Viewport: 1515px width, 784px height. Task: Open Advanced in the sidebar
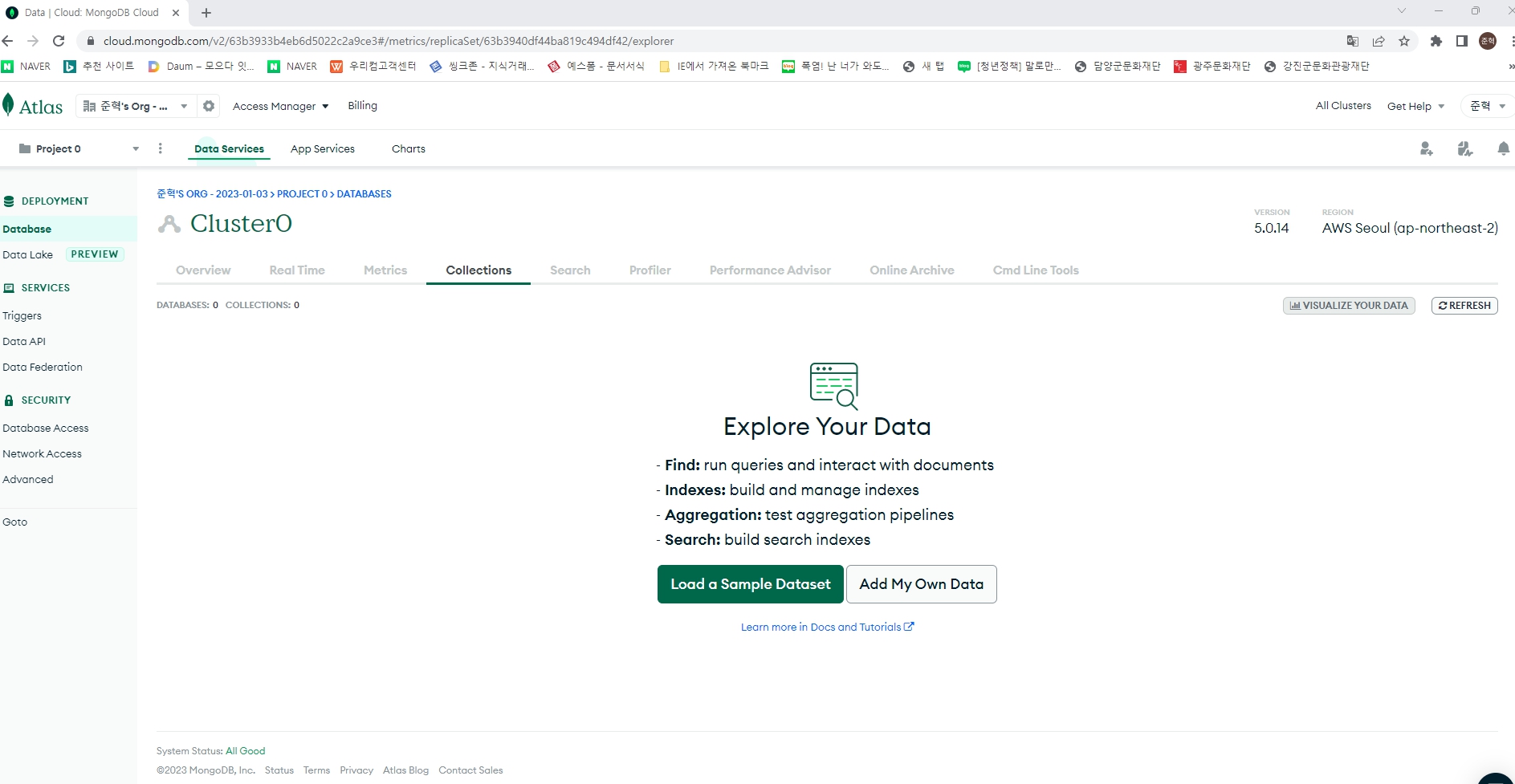28,480
